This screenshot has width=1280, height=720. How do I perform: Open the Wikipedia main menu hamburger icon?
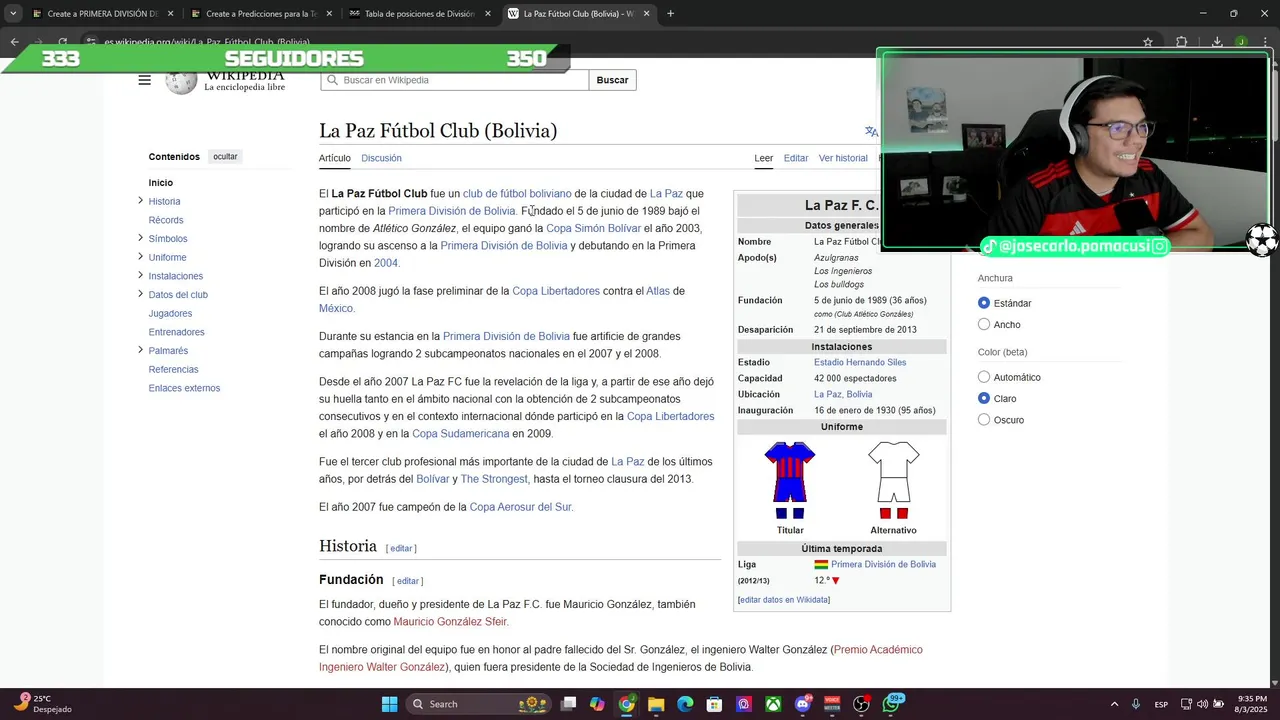pos(144,80)
